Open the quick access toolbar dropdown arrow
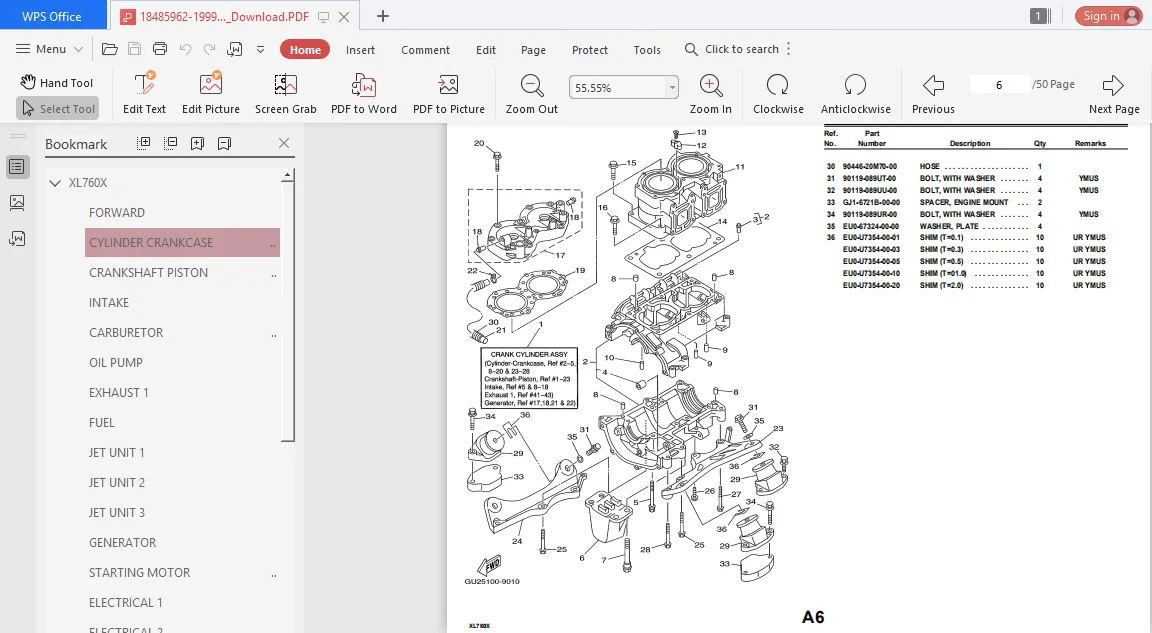1152x633 pixels. pos(260,50)
